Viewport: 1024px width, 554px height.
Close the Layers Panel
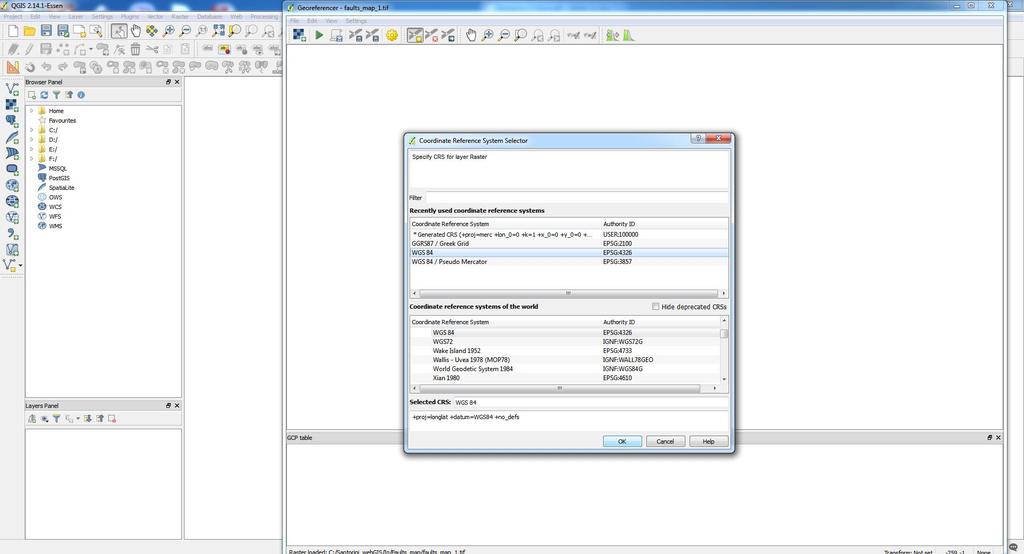[177, 406]
